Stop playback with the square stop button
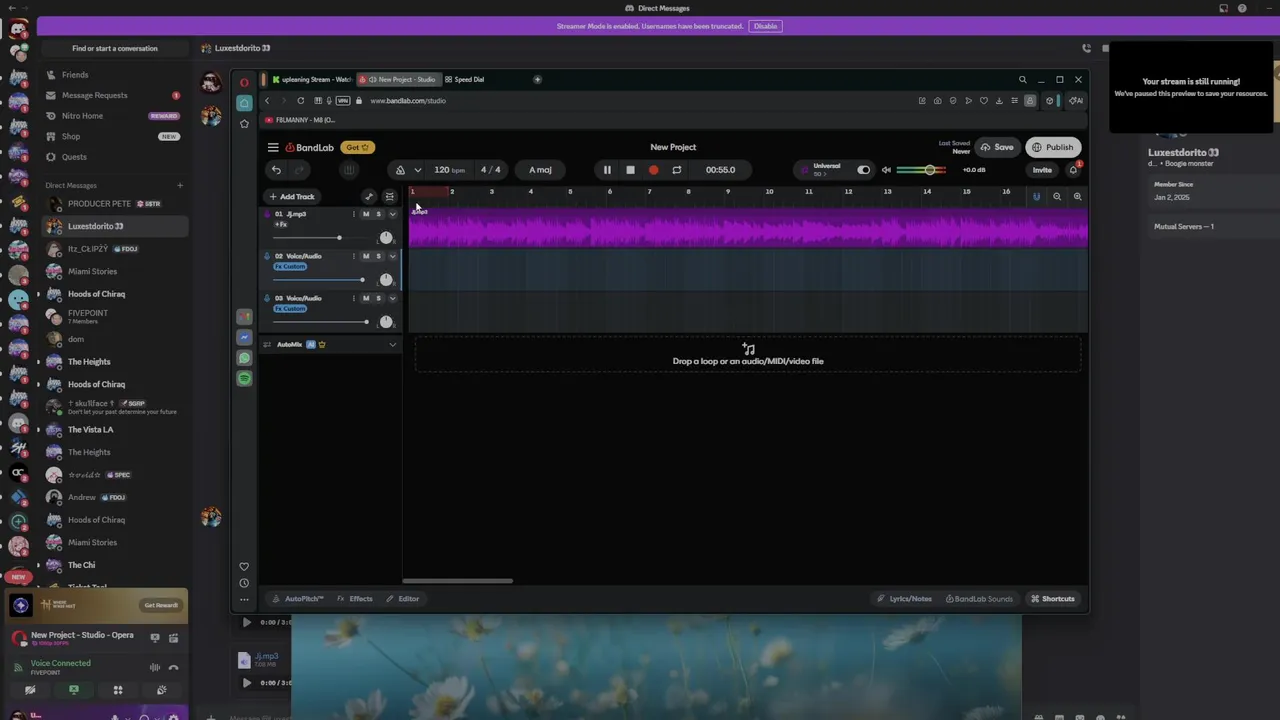 [x=630, y=170]
